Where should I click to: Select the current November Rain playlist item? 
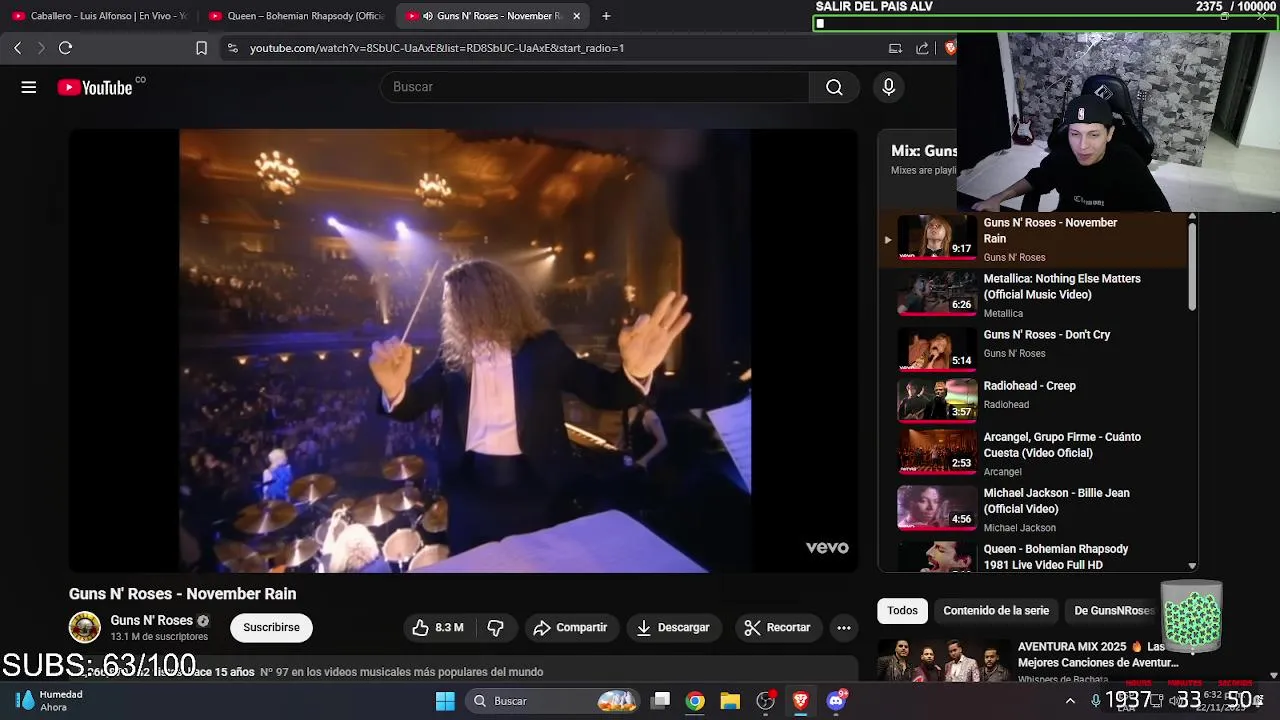pos(1030,239)
